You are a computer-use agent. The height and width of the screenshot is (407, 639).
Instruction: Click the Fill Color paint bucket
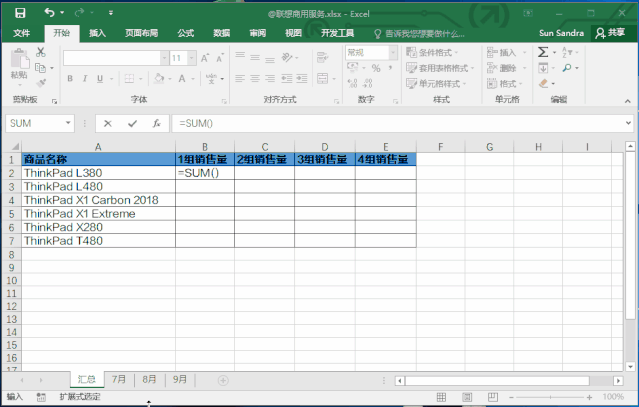(159, 79)
